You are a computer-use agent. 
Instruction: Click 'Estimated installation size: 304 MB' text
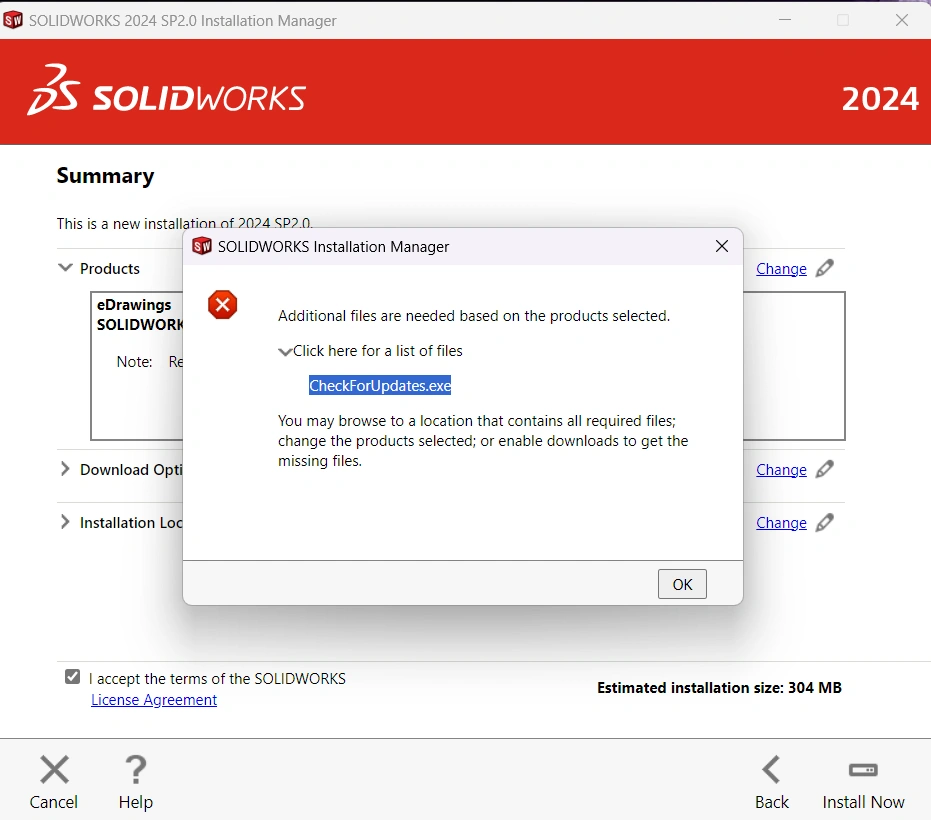coord(720,688)
